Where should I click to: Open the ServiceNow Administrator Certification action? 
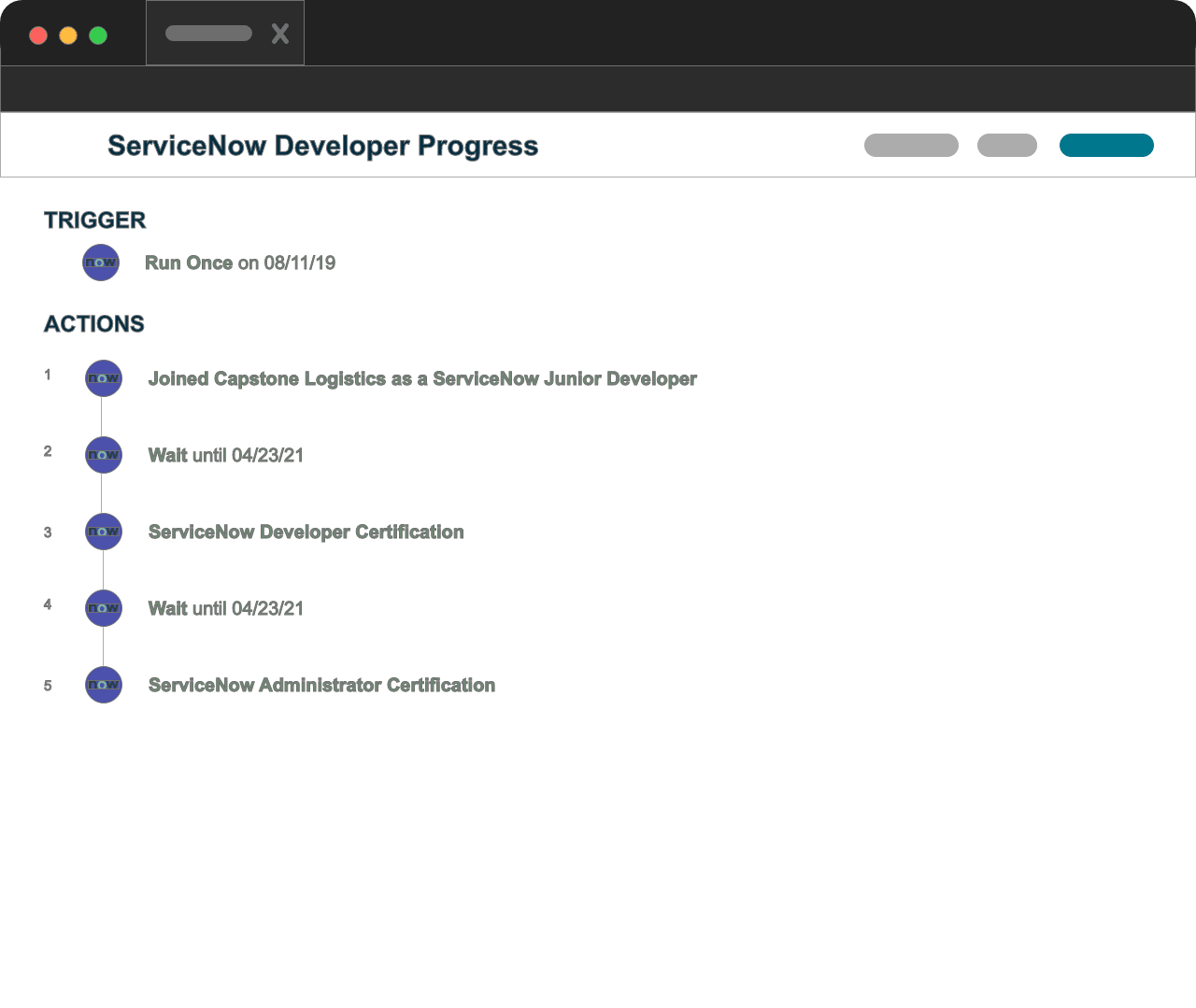[x=321, y=686]
